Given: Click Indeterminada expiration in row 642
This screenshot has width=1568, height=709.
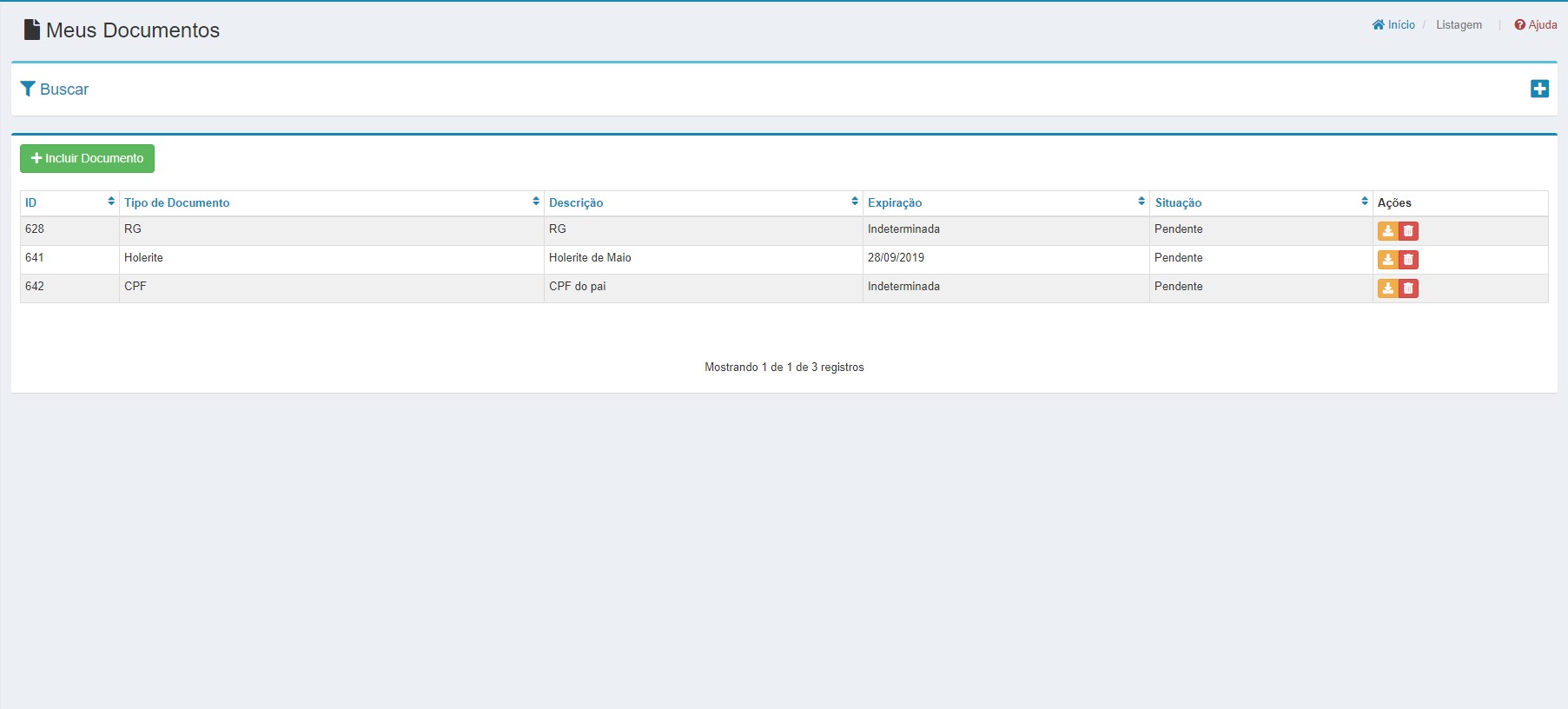Looking at the screenshot, I should click(x=903, y=286).
